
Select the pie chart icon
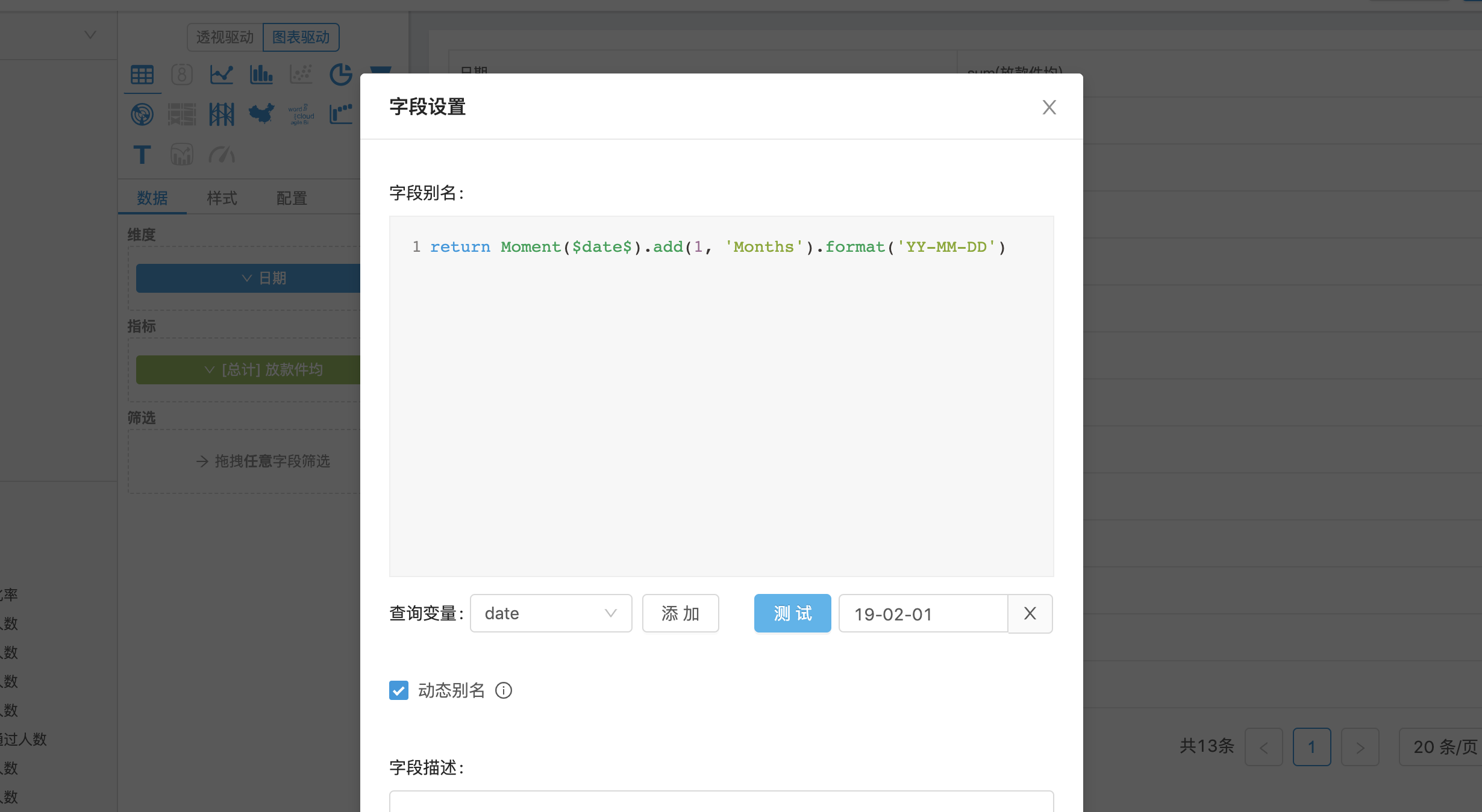(340, 75)
